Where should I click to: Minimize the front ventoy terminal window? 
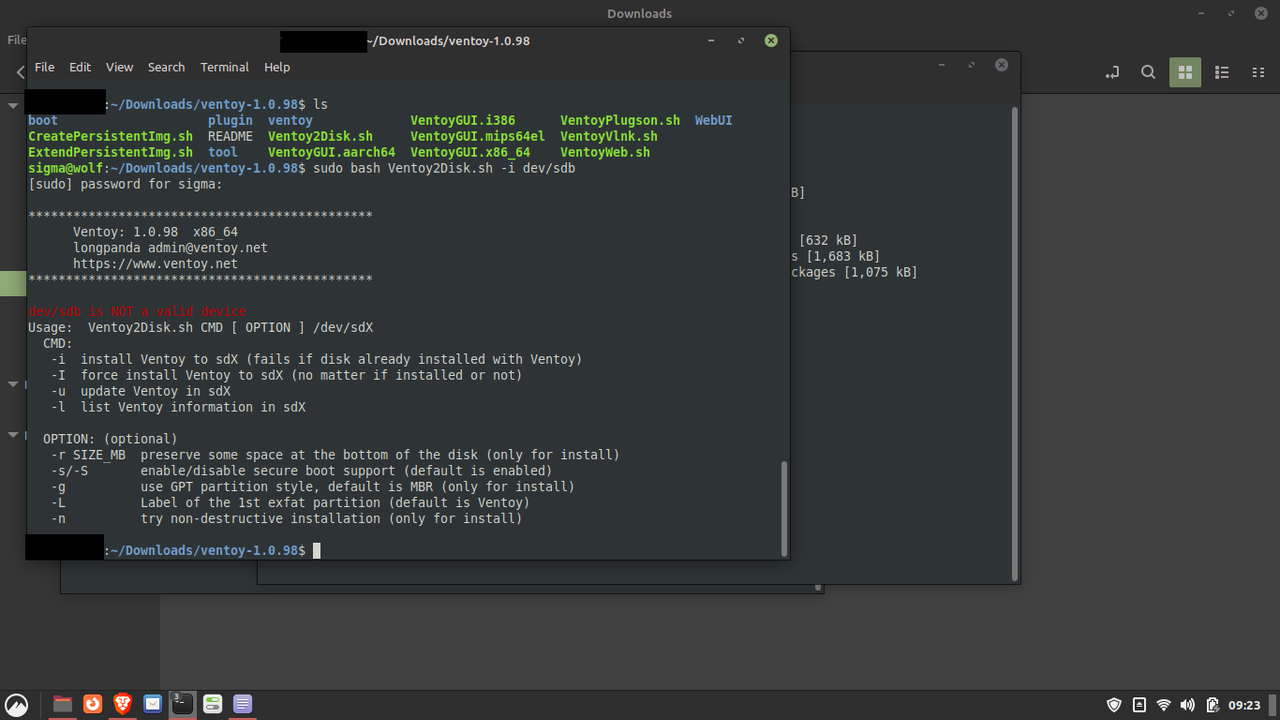tap(711, 41)
